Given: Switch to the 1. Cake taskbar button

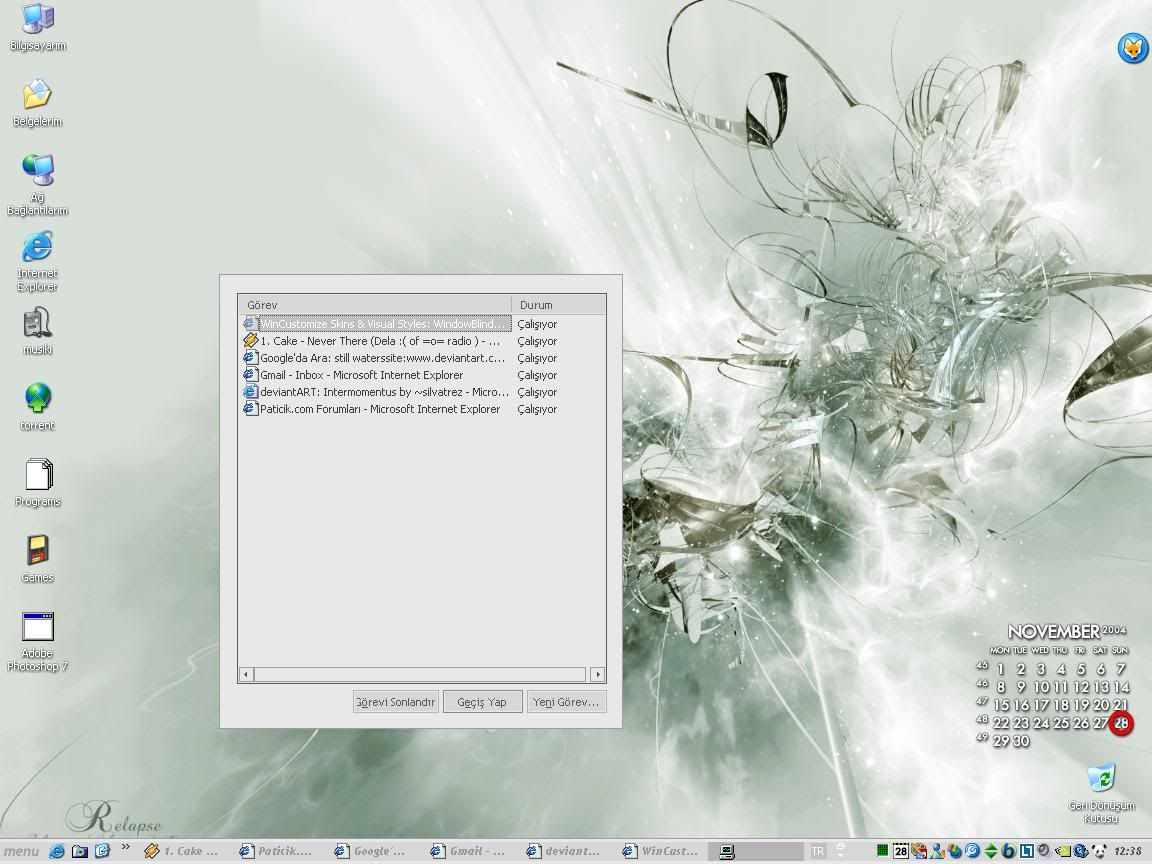Looking at the screenshot, I should tap(181, 851).
